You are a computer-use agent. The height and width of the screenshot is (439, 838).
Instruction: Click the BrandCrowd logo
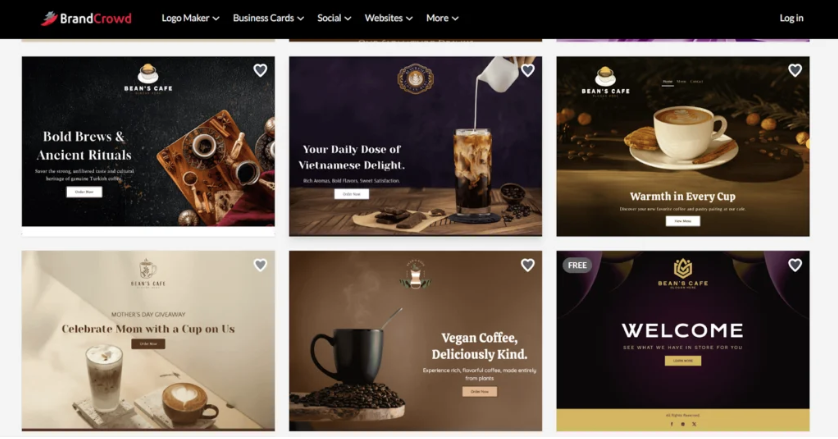click(x=86, y=18)
